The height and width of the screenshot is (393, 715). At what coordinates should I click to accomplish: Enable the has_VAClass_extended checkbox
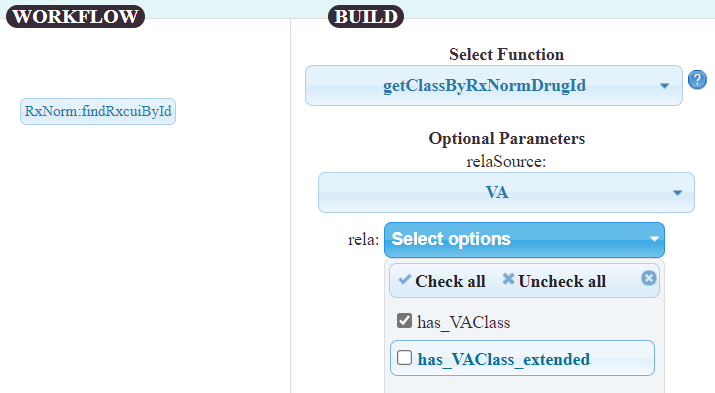click(404, 358)
